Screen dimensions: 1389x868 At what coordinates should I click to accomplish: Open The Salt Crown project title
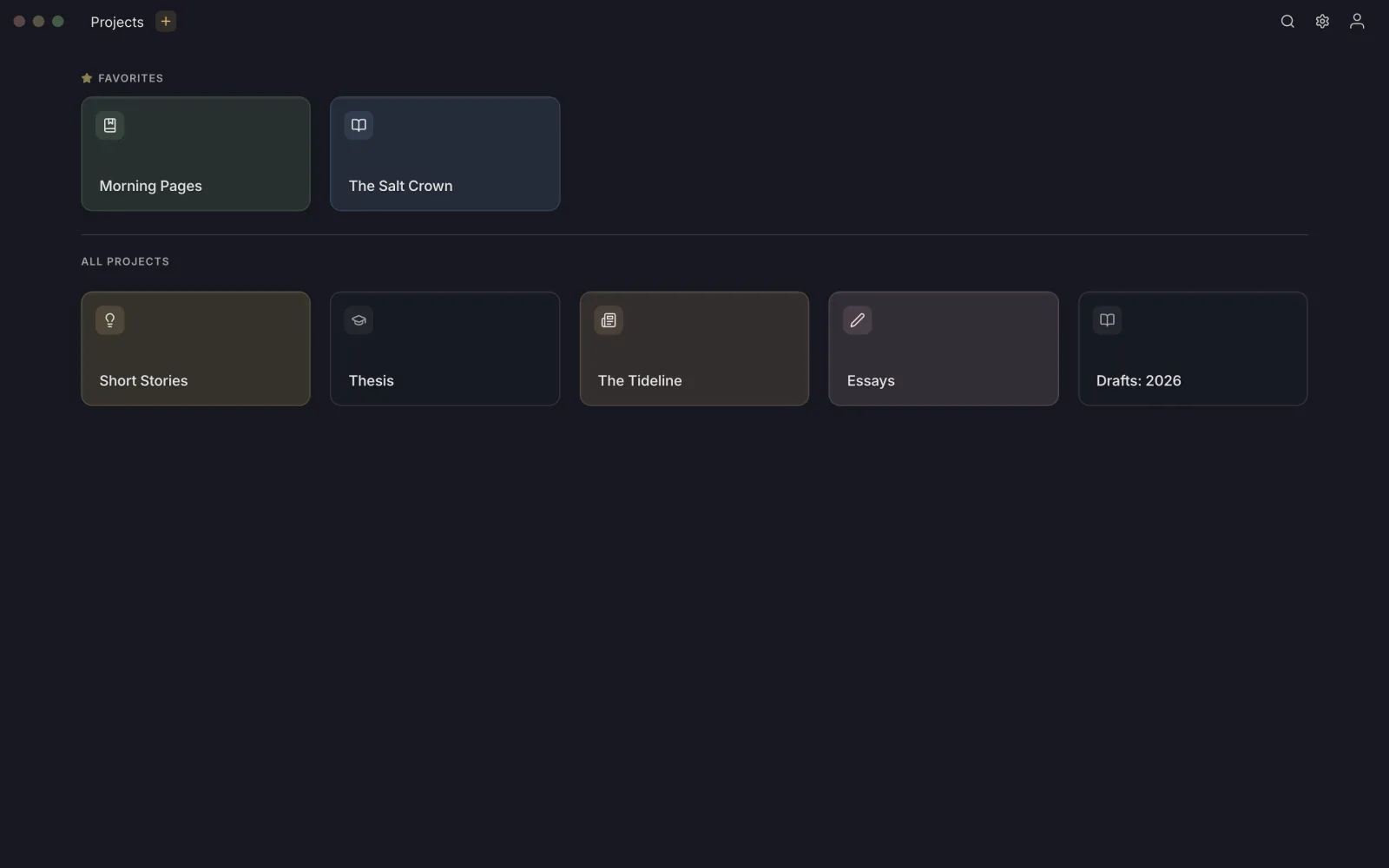400,186
